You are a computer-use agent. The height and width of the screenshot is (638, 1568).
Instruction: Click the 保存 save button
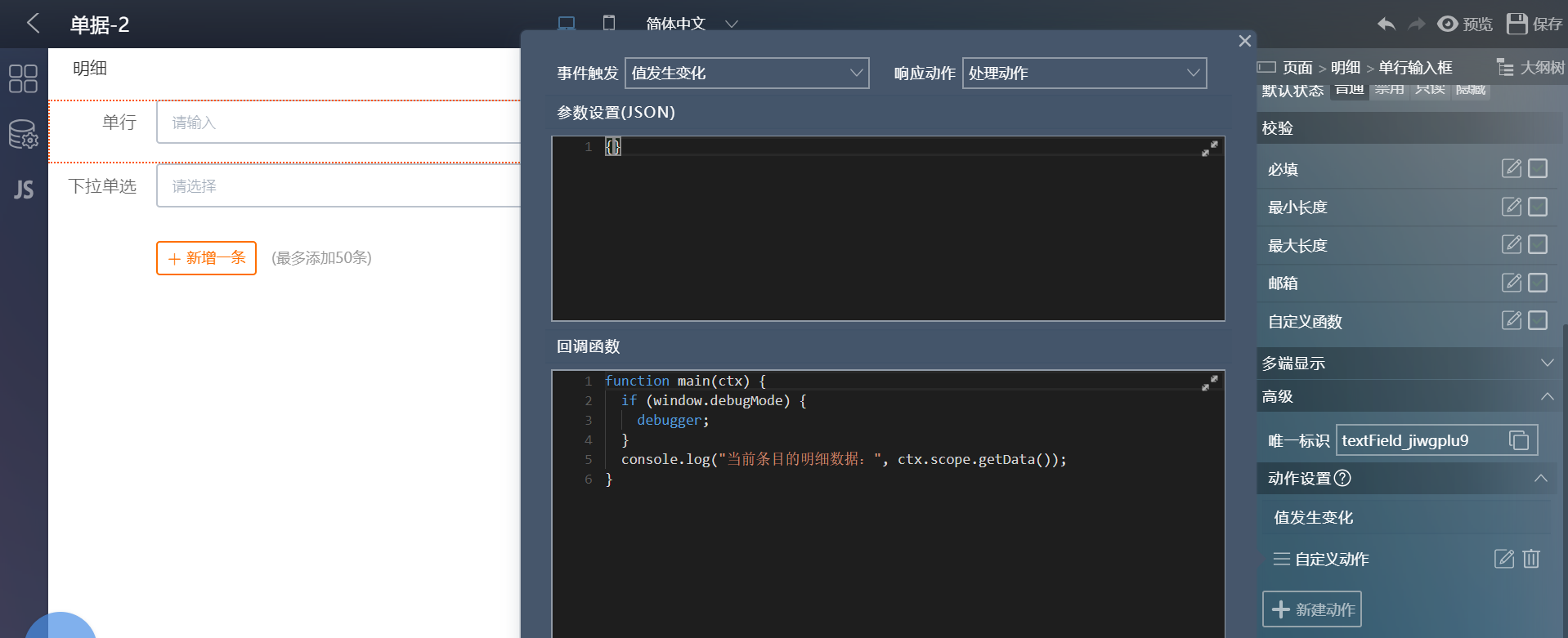(1534, 24)
